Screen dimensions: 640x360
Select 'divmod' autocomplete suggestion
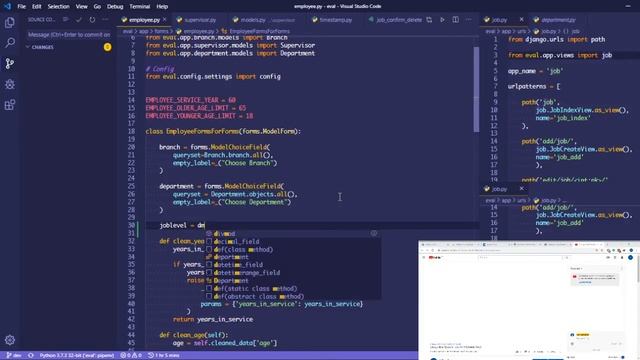292,233
